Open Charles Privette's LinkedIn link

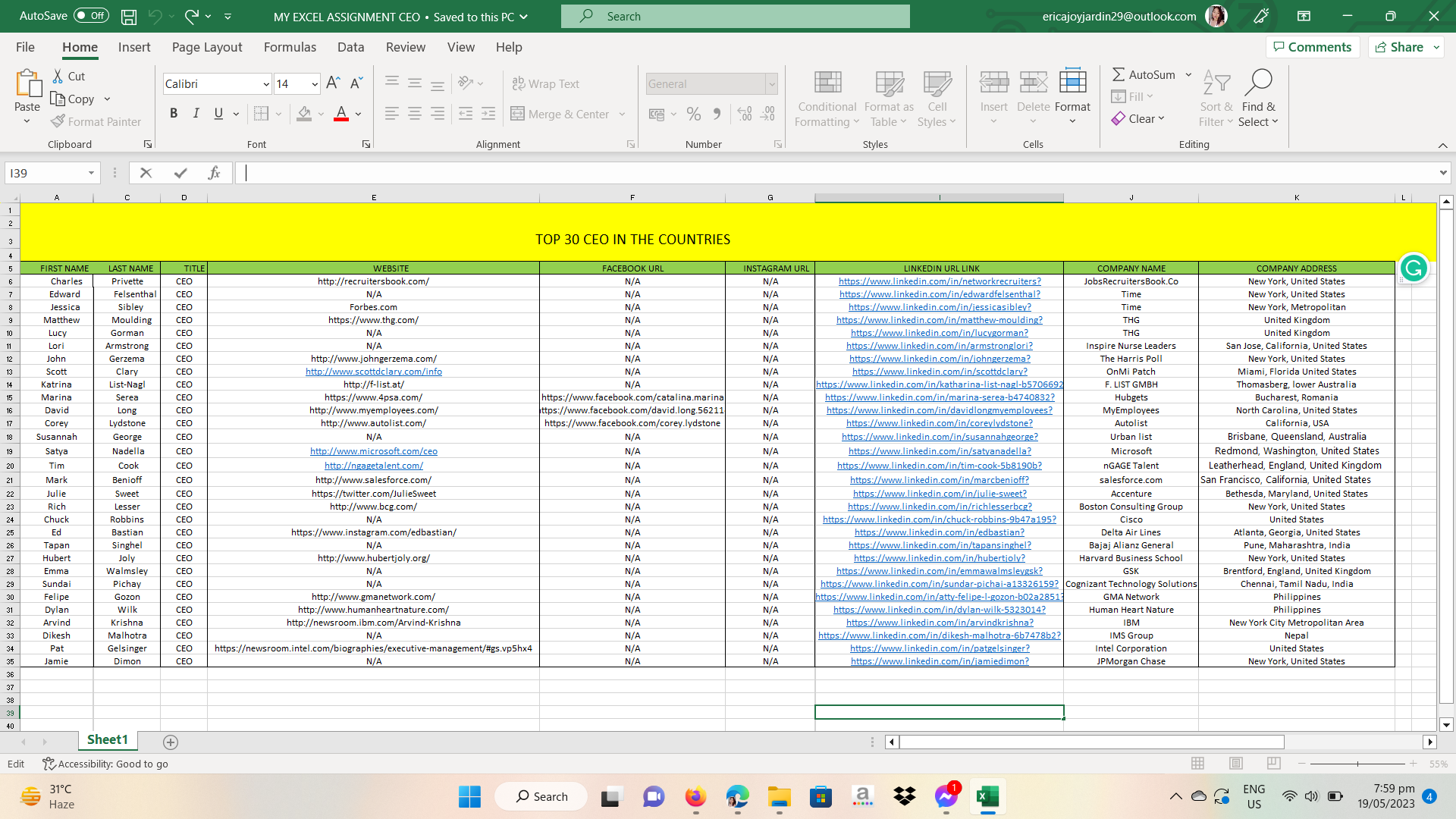(x=940, y=281)
